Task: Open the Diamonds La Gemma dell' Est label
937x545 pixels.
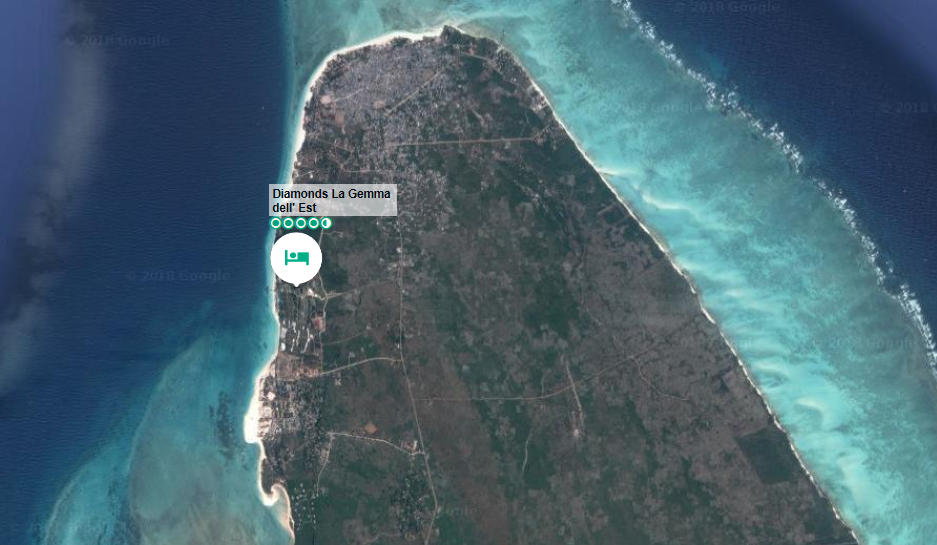Action: (x=333, y=199)
